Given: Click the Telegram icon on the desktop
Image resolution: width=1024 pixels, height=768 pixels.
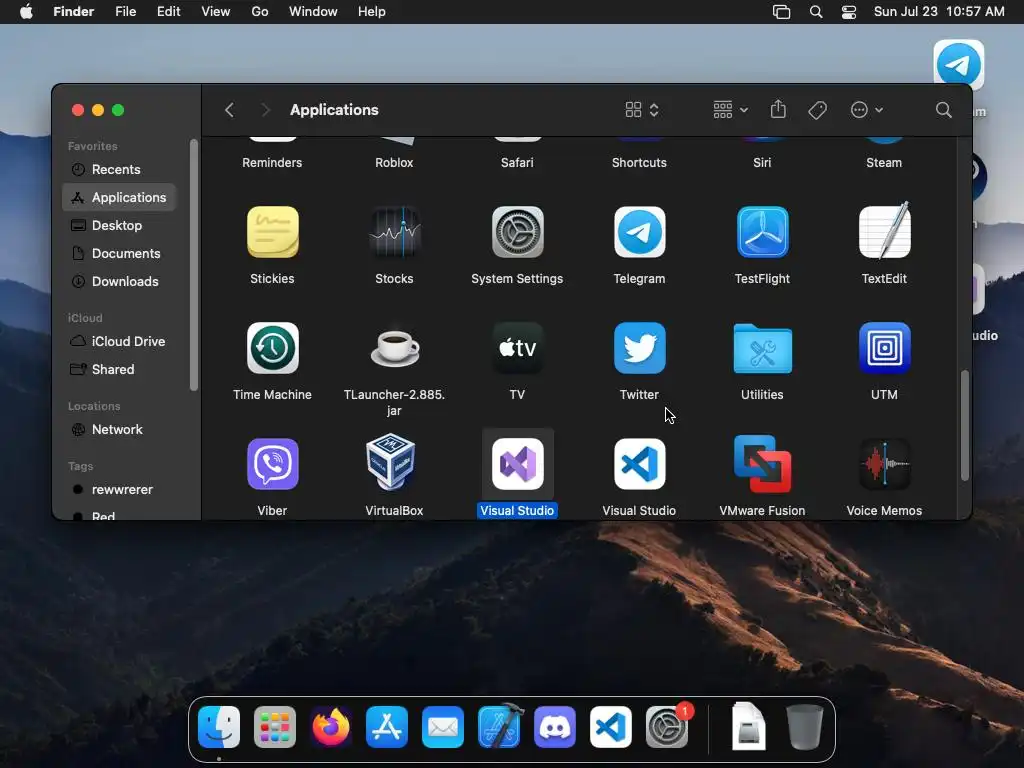Looking at the screenshot, I should tap(959, 64).
